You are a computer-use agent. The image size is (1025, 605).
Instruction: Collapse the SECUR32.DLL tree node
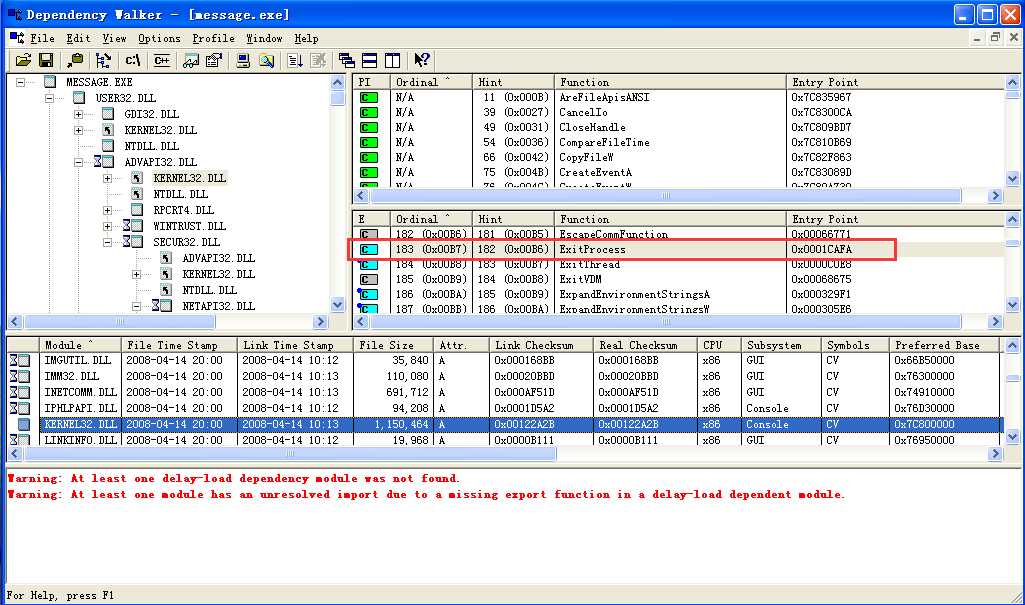(x=107, y=242)
